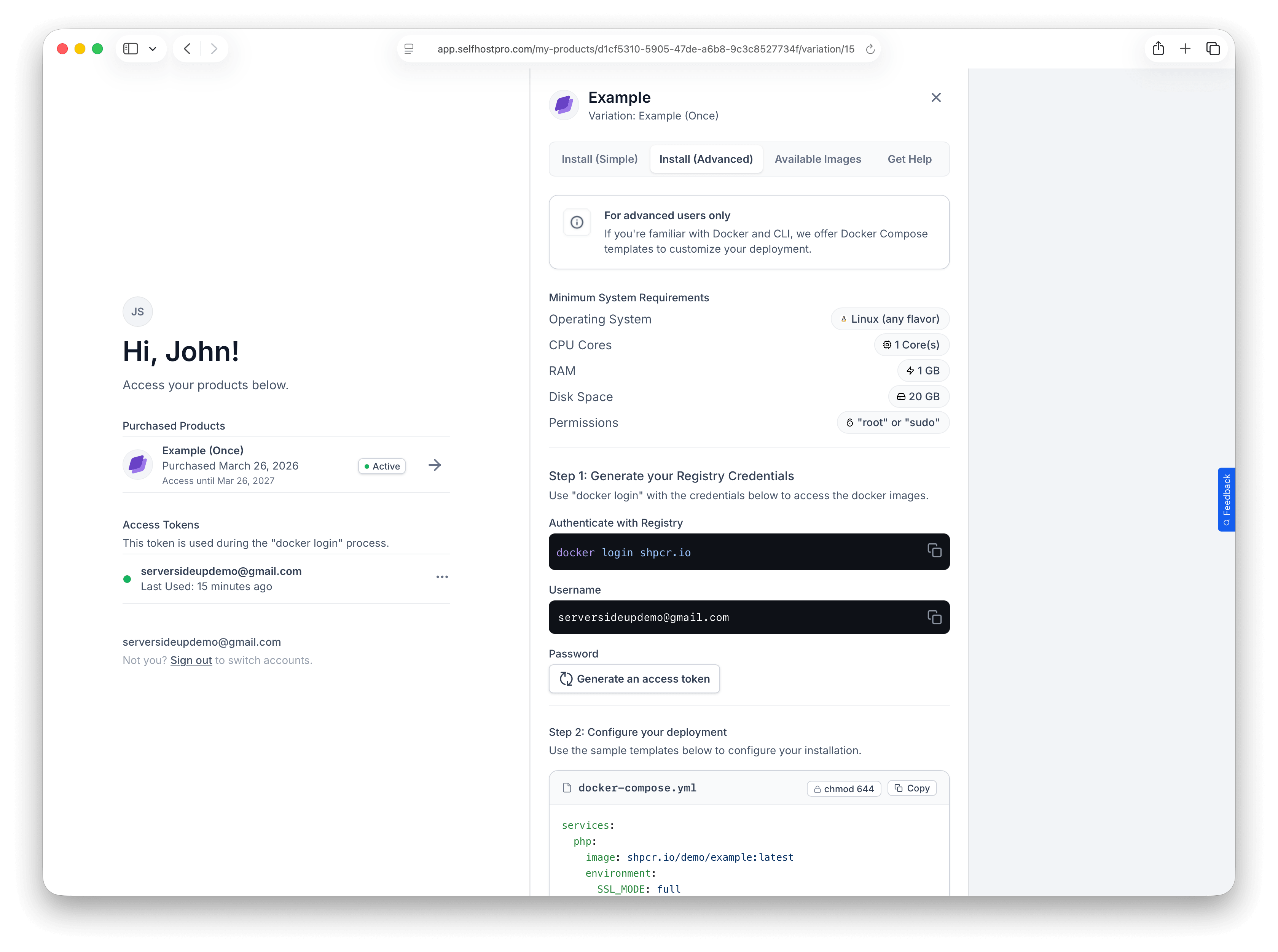Image resolution: width=1278 pixels, height=952 pixels.
Task: Select the Get Help tab
Action: click(x=909, y=159)
